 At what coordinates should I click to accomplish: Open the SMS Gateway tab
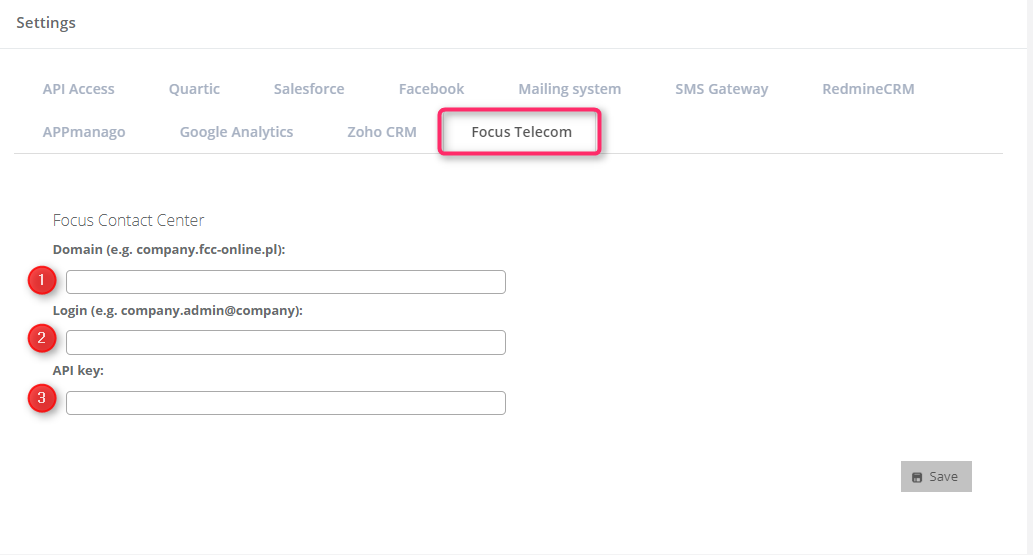pos(721,89)
